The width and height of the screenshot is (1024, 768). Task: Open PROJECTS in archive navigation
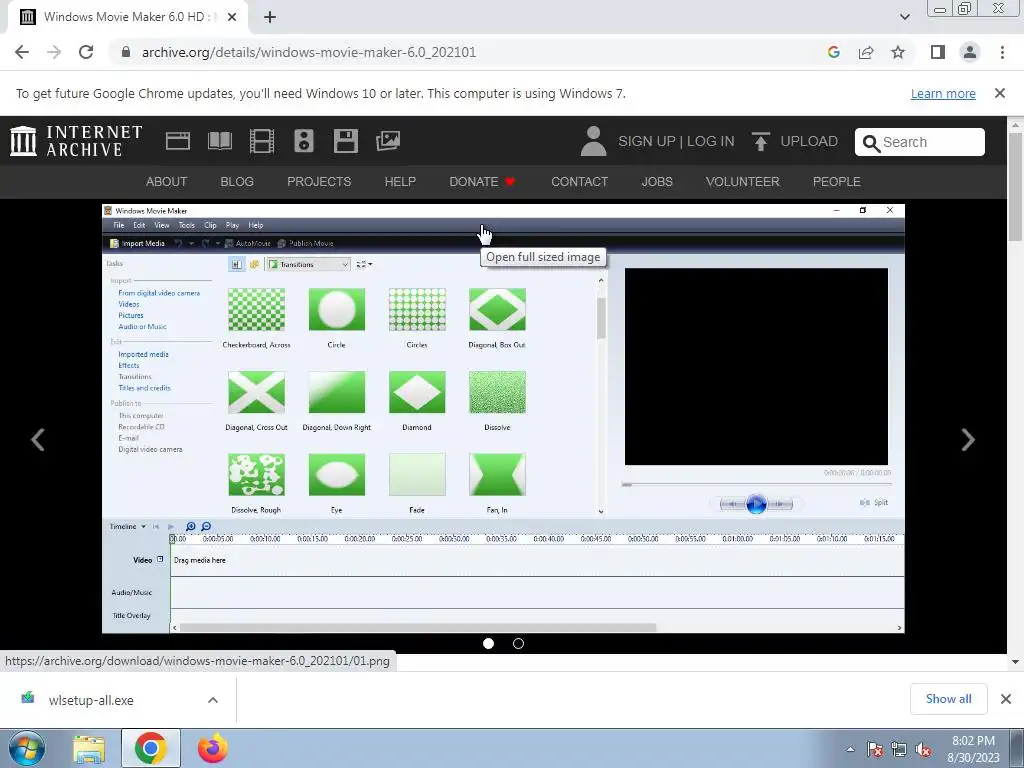tap(319, 182)
